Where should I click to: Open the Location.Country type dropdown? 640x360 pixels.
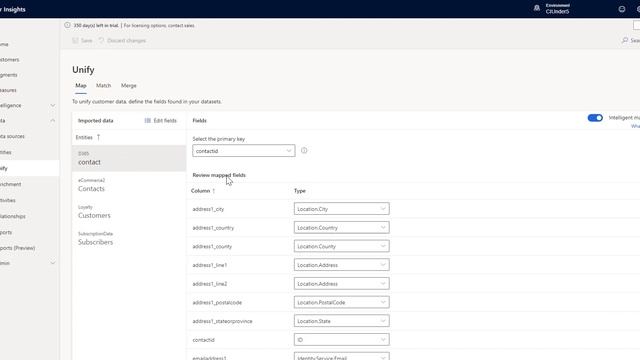click(342, 227)
